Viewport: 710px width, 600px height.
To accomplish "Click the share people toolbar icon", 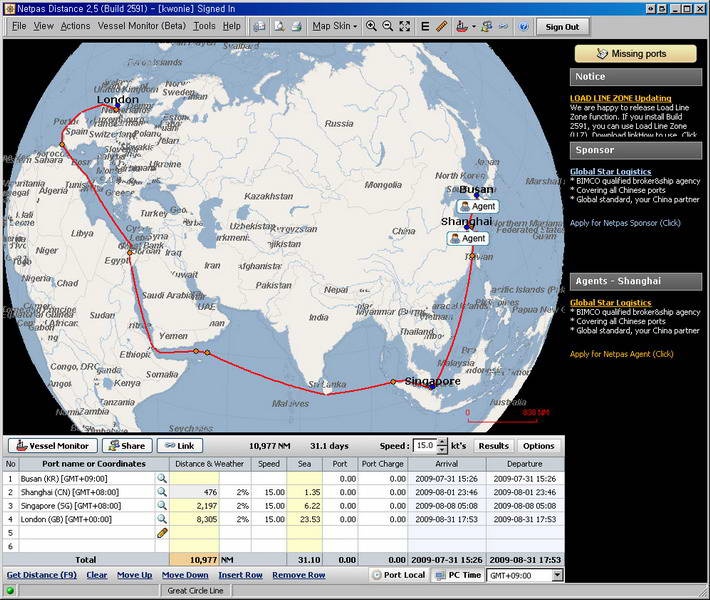I will tap(487, 26).
